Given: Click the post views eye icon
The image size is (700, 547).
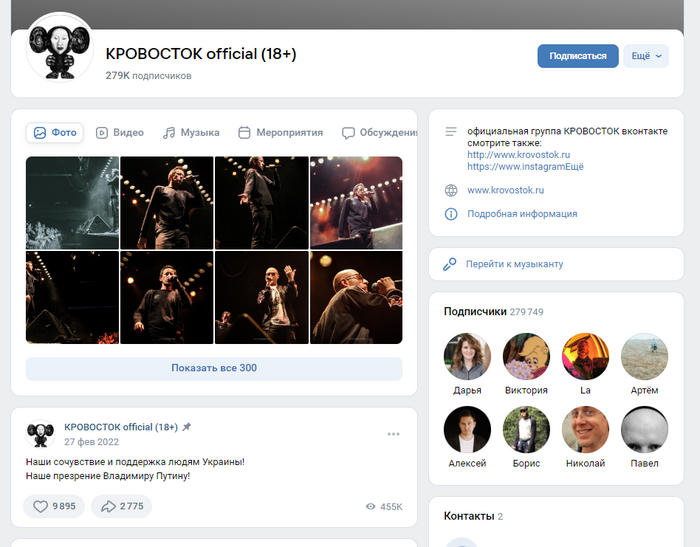Looking at the screenshot, I should coord(371,506).
